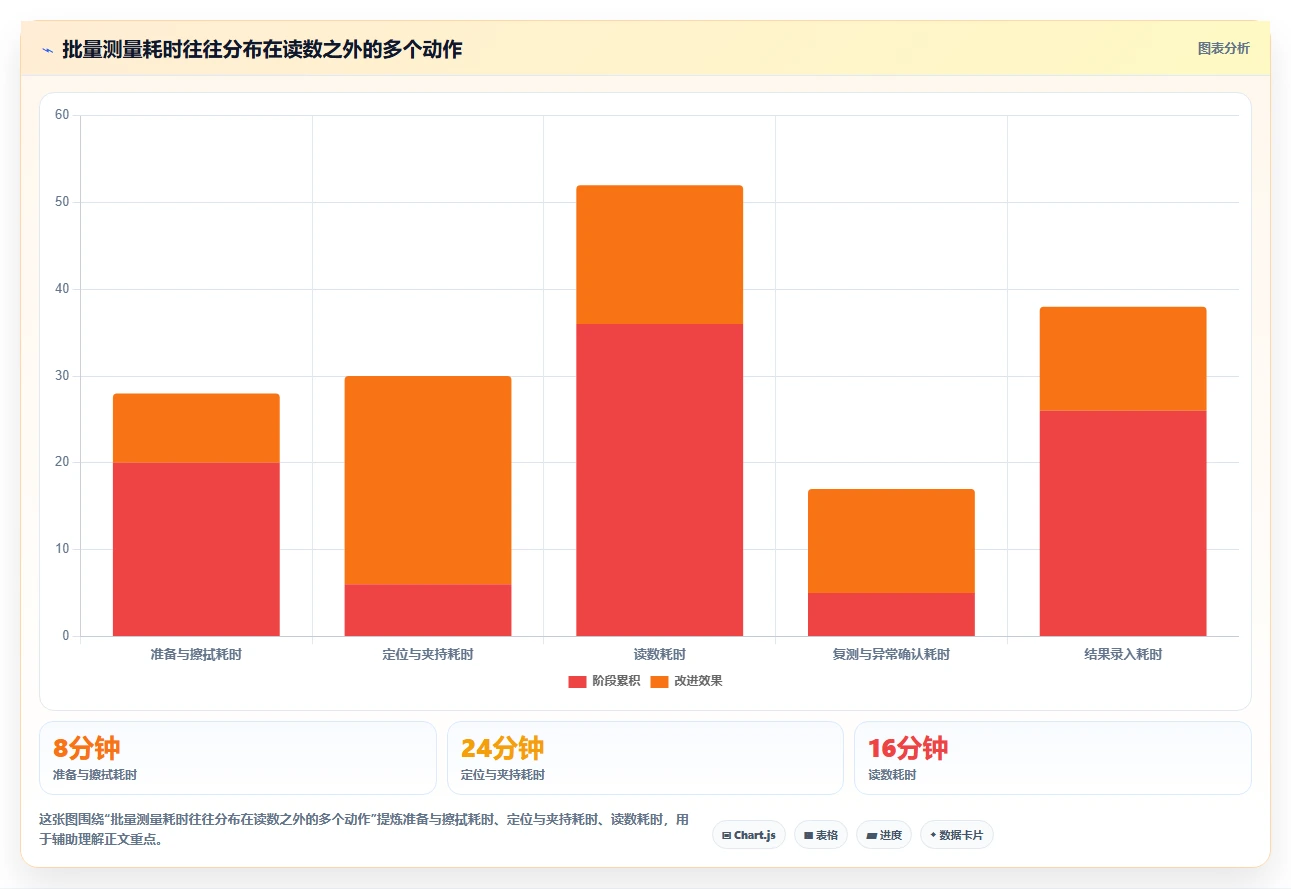1291x889 pixels.
Task: Click the red bar segment for 定位与夹持耗时
Action: click(428, 610)
